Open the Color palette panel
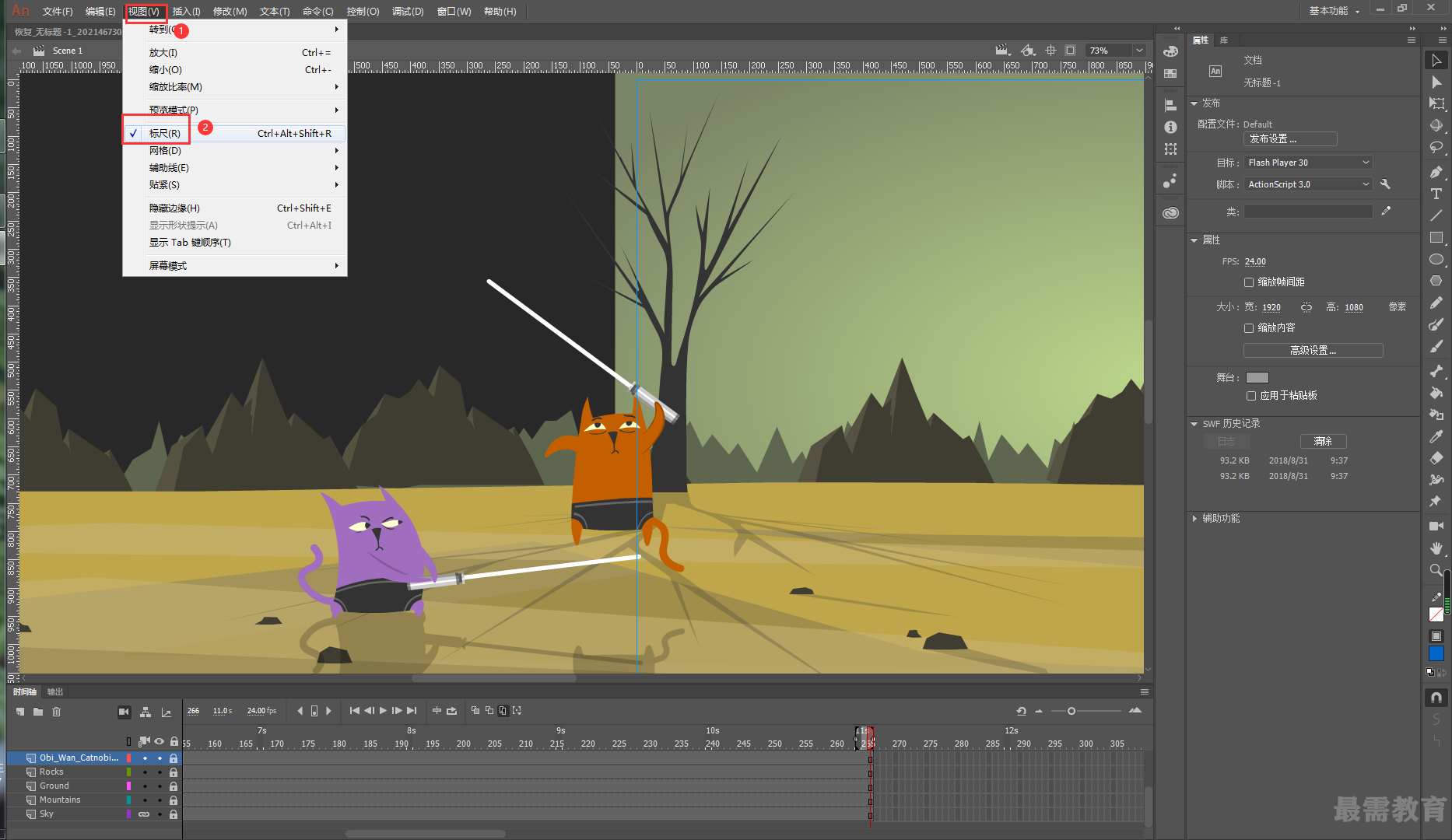The image size is (1452, 840). [x=1170, y=51]
